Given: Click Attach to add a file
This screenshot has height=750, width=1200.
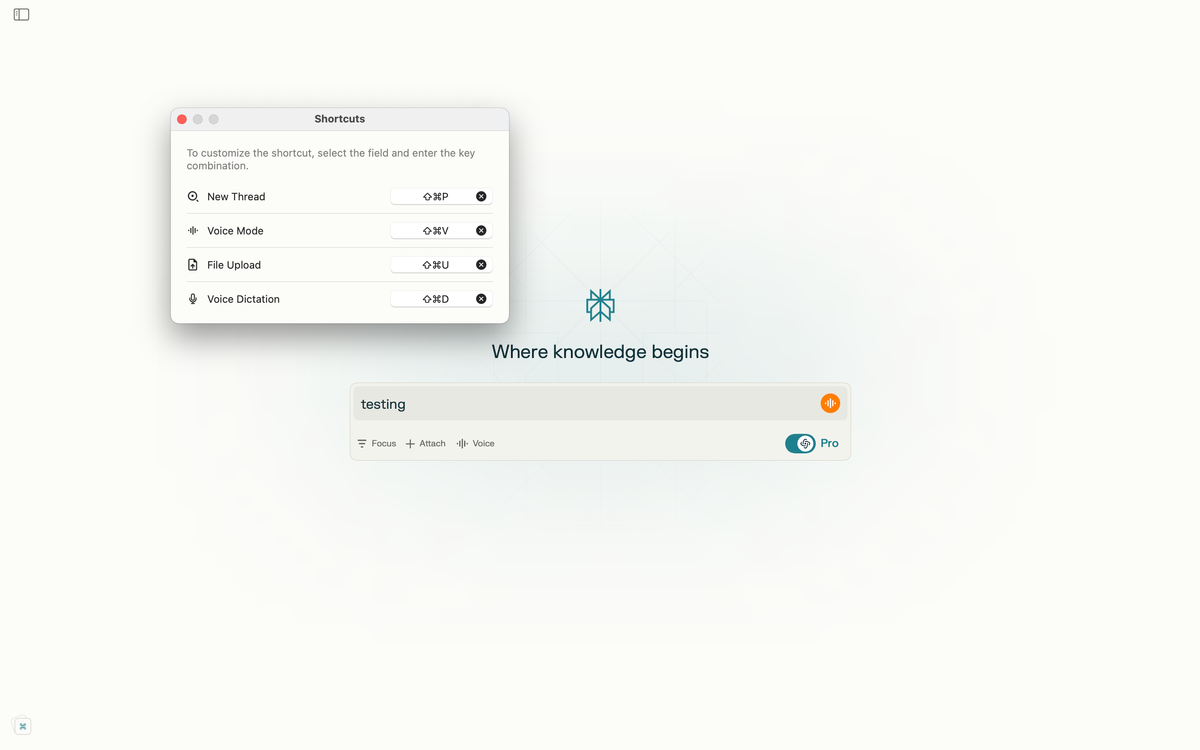Looking at the screenshot, I should click(x=425, y=443).
